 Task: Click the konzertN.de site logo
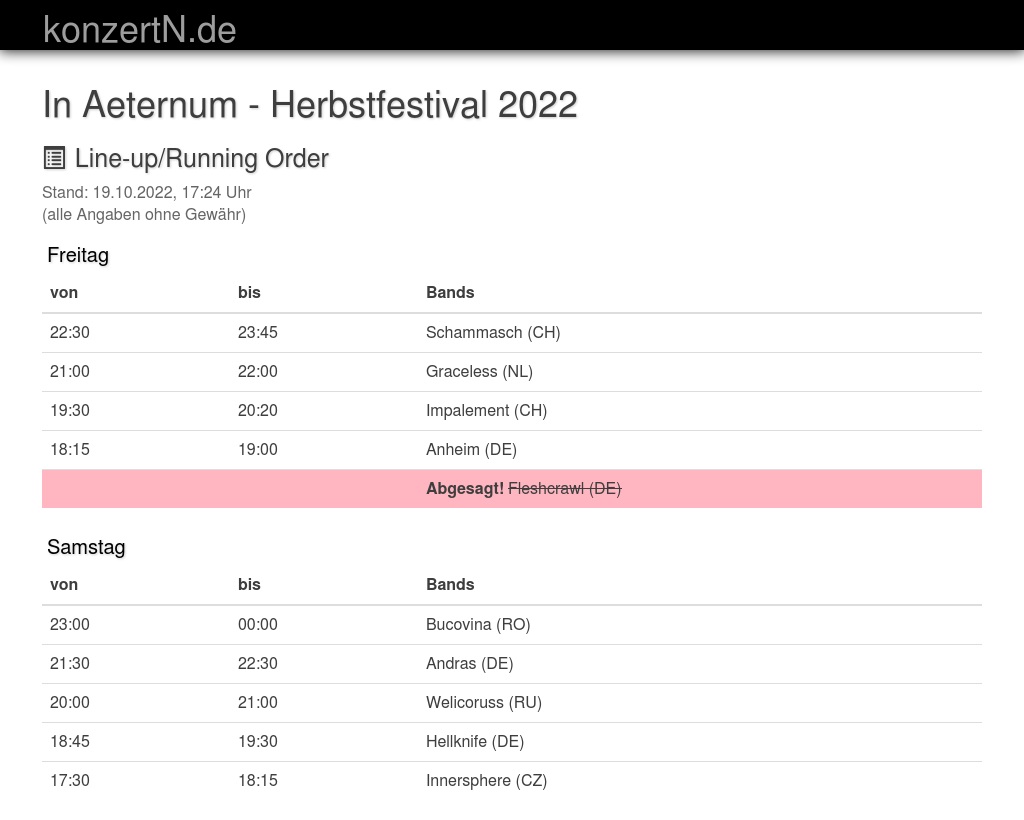139,30
